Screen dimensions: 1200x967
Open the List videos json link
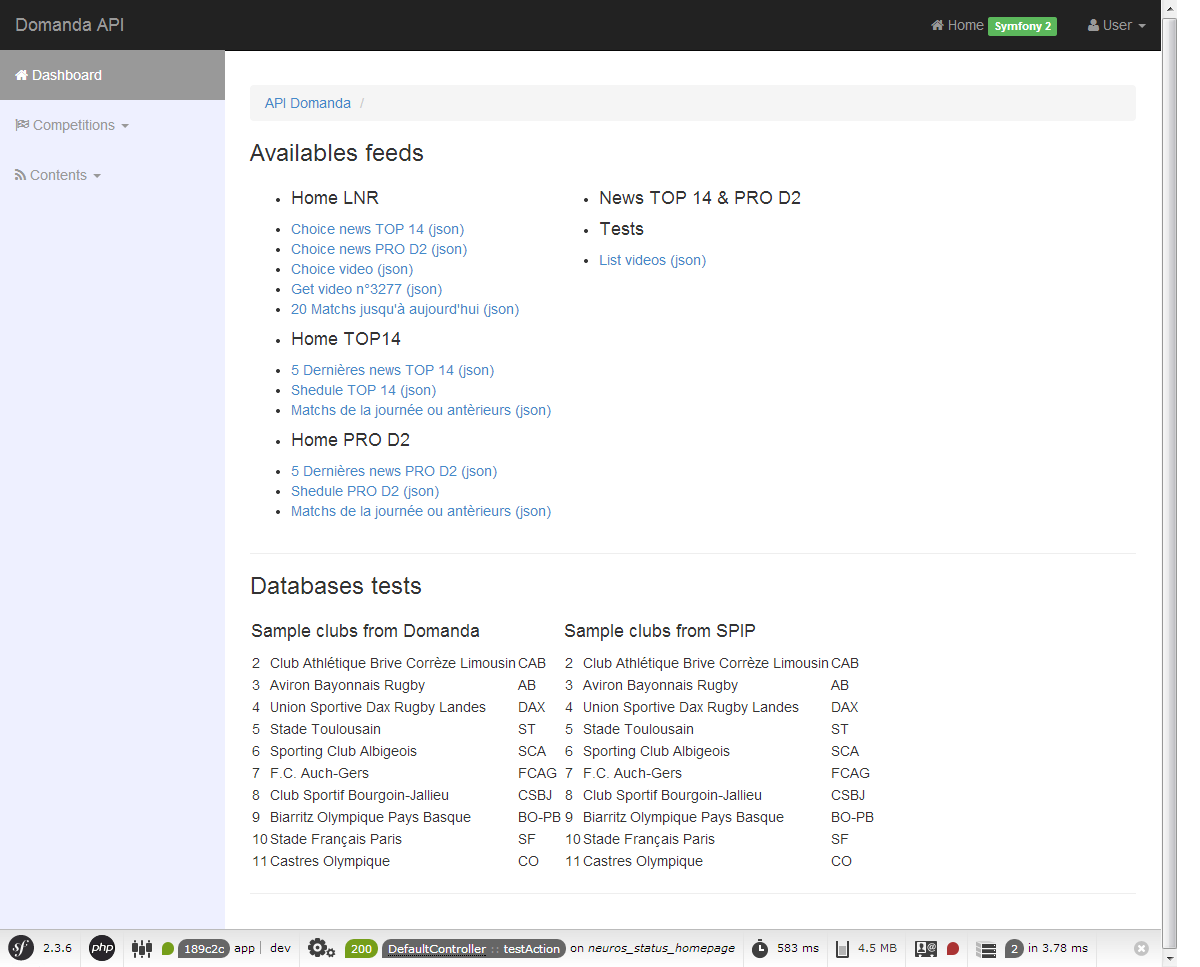[x=652, y=260]
